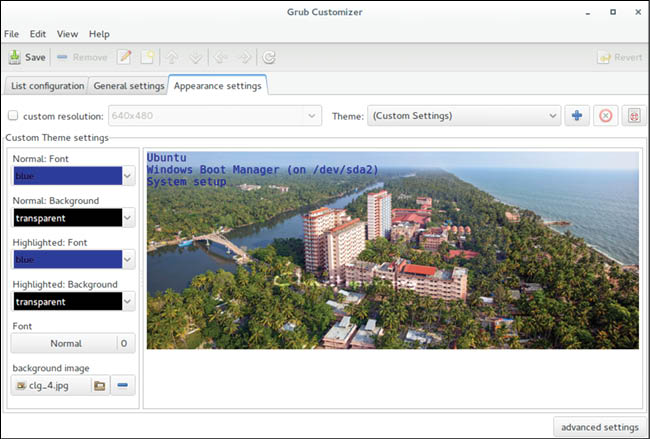Click the new entry page icon
Viewport: 650px width, 439px height.
[x=146, y=58]
